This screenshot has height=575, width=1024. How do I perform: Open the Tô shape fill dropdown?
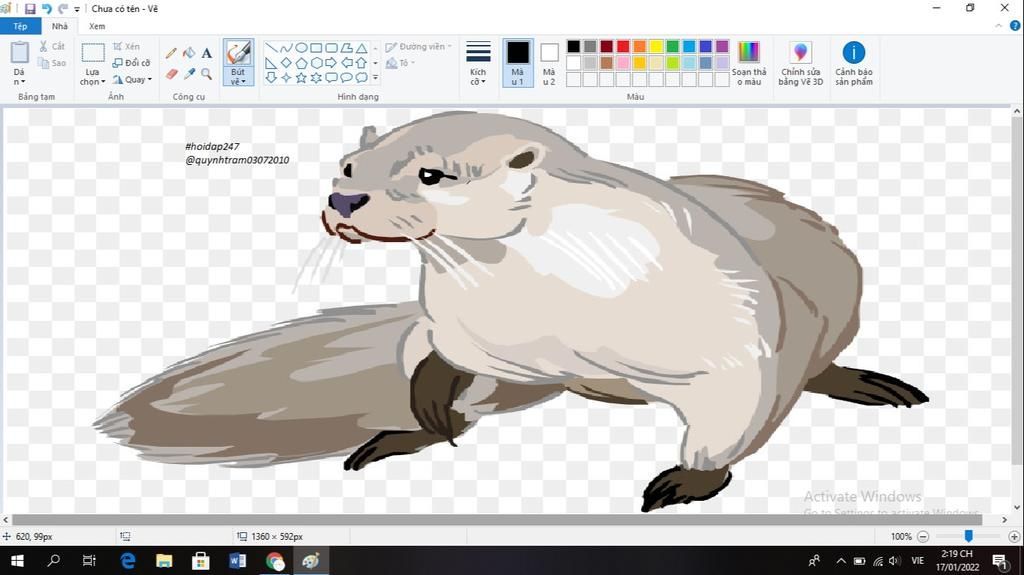(400, 63)
